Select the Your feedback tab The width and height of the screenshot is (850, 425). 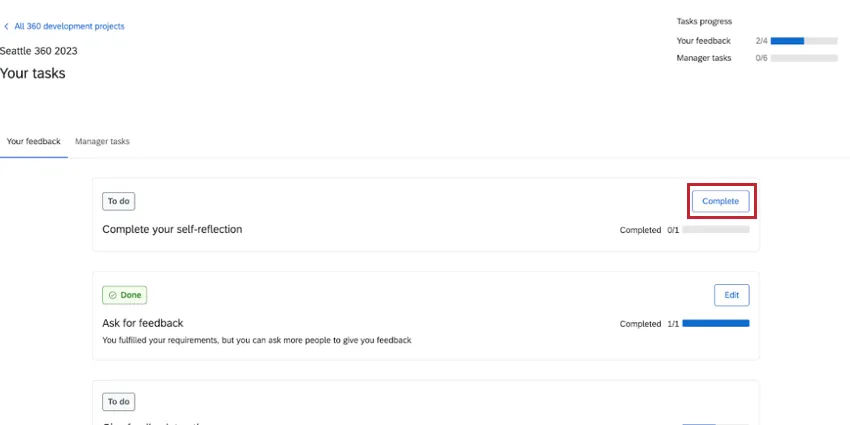(34, 142)
